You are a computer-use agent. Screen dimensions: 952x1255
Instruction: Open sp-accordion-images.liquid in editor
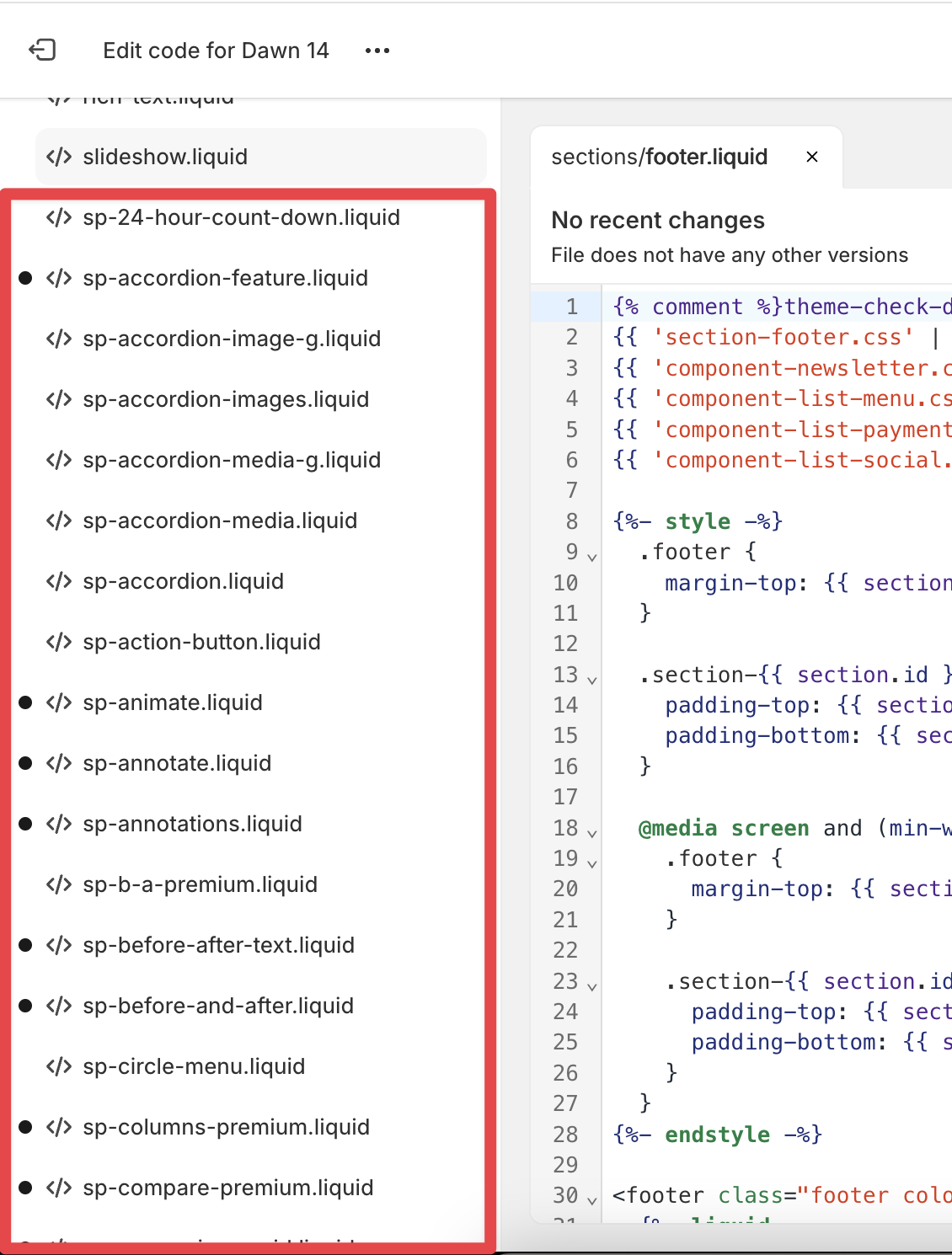click(226, 399)
